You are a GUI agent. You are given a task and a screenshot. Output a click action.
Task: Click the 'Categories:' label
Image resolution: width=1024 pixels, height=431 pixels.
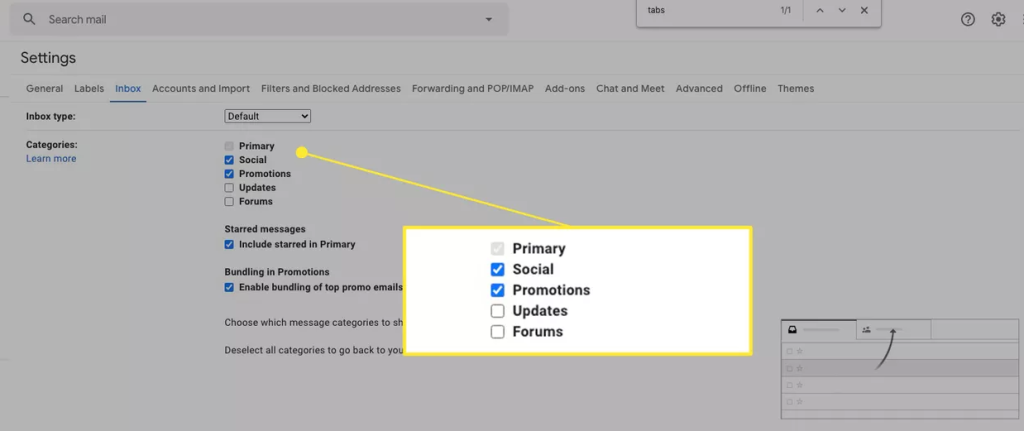(x=52, y=145)
